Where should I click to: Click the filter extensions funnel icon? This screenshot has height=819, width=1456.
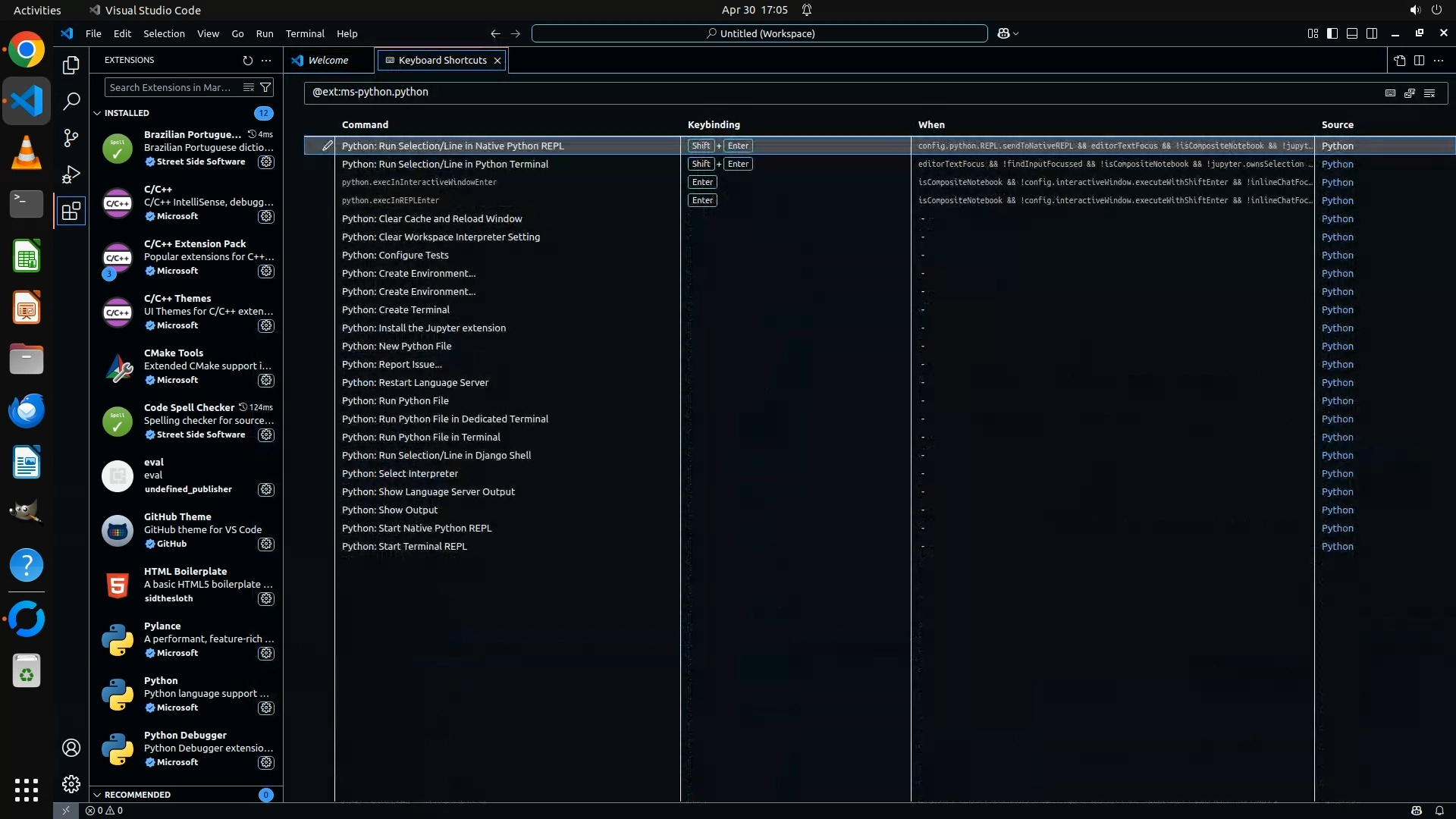point(265,87)
